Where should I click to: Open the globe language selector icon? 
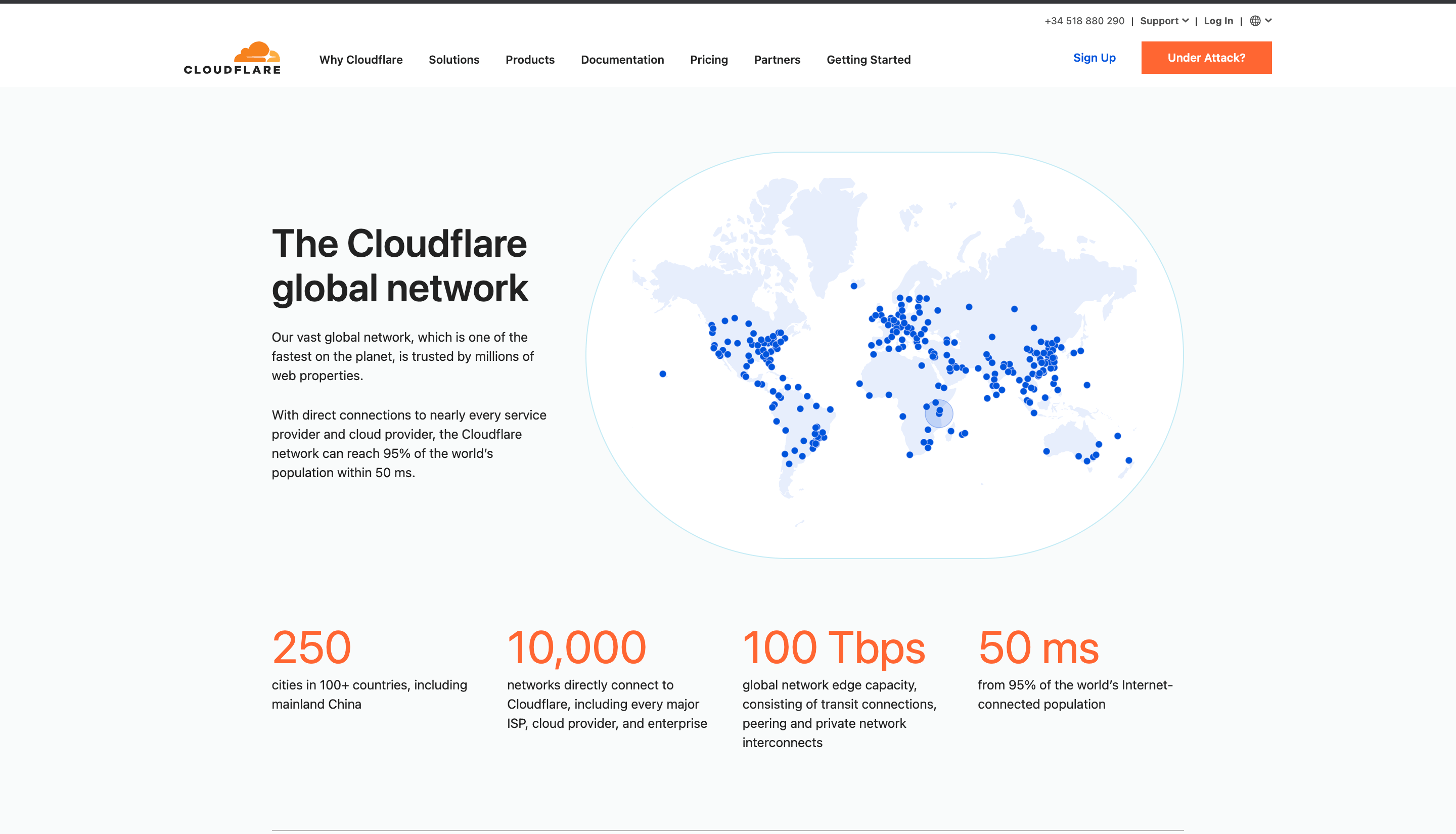coord(1255,21)
